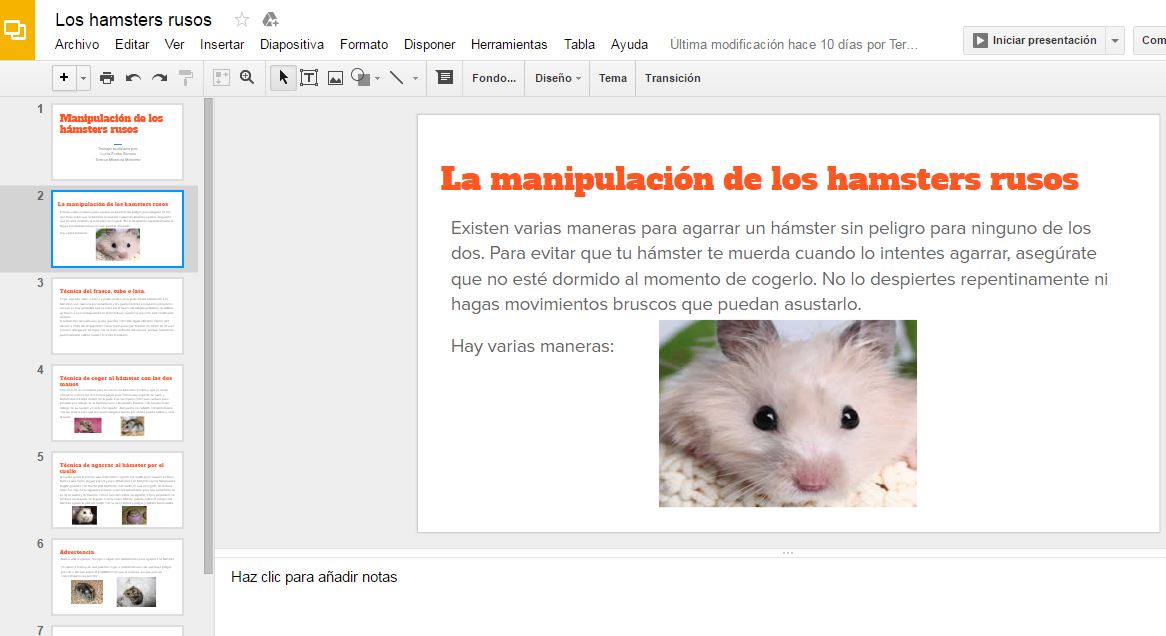Open the Editar menu
This screenshot has width=1166, height=636.
[132, 45]
